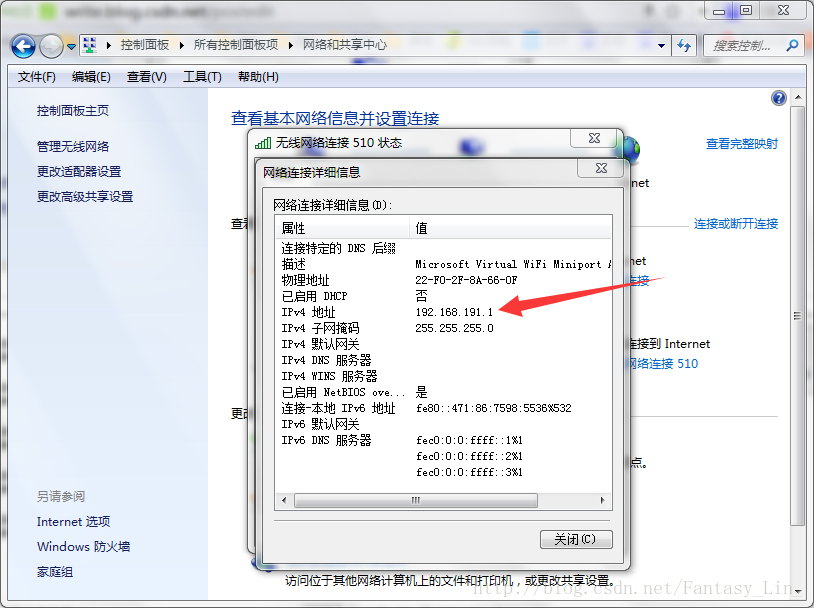This screenshot has height=608, width=814.
Task: Close the 网络连接详细信息 dialog with X
Action: pyautogui.click(x=601, y=168)
